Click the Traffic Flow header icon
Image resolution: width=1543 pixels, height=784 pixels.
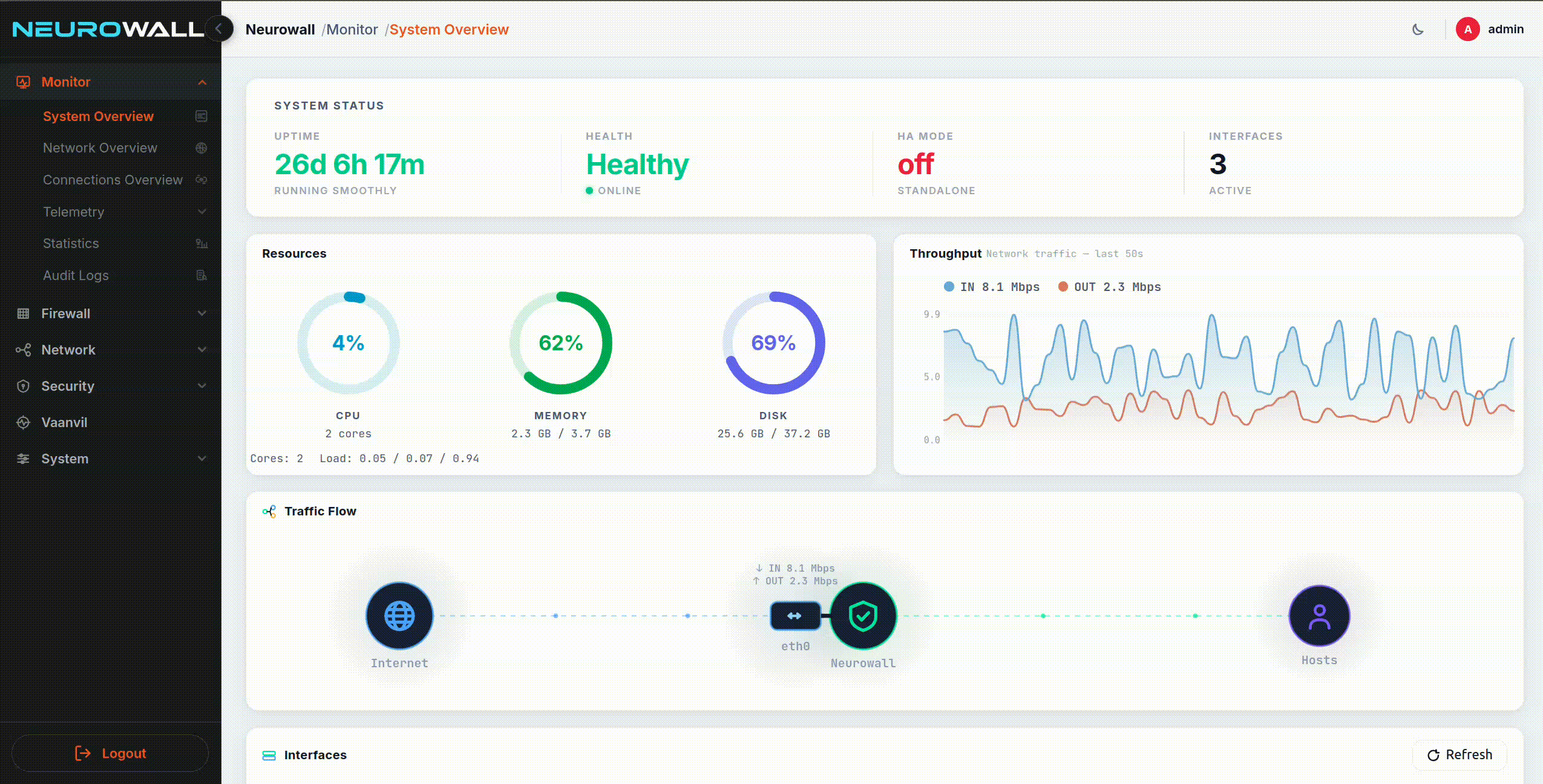[269, 511]
